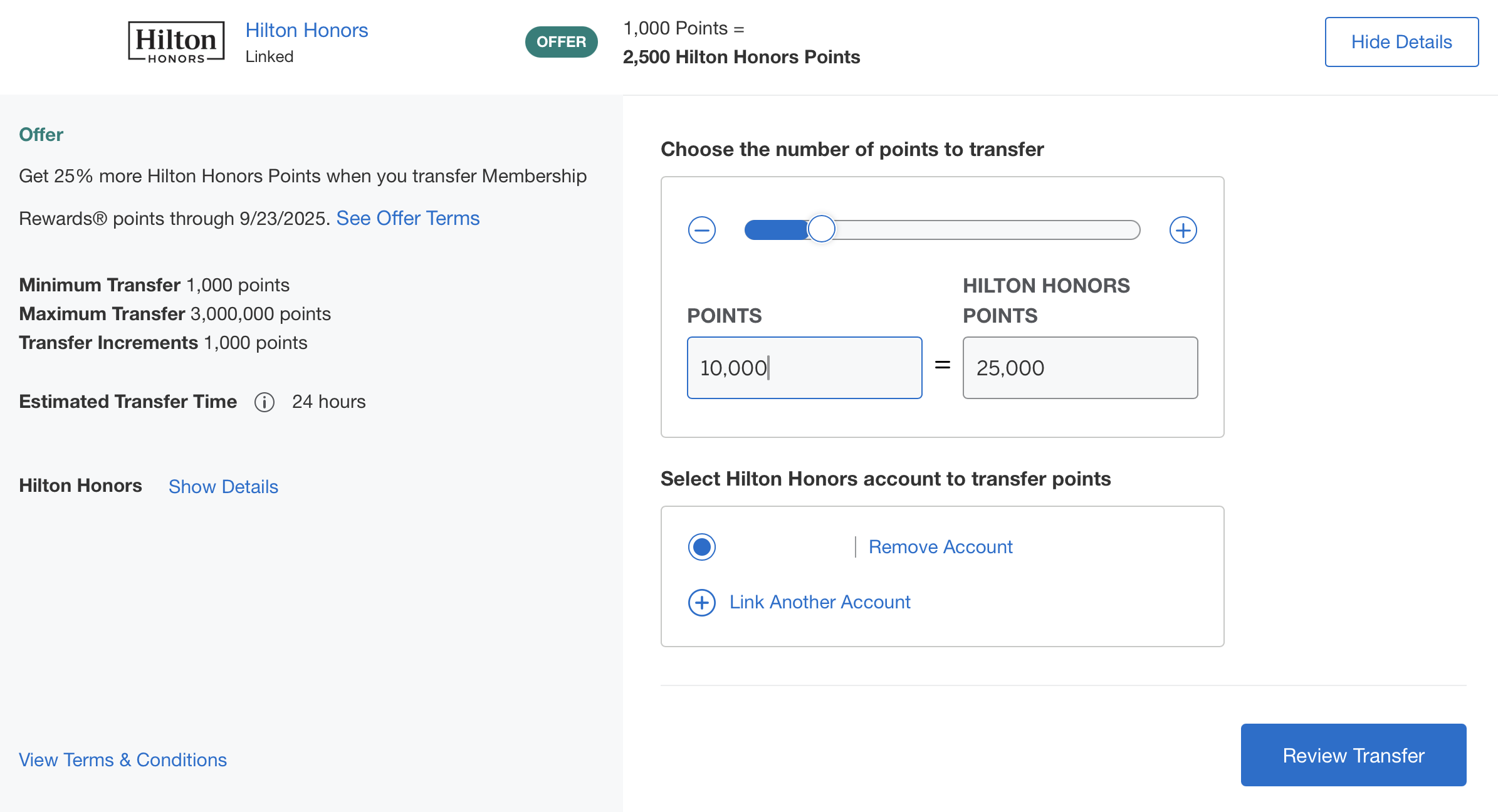1498x812 pixels.
Task: Click 'Transfer Increments 1,000 points' text
Action: (163, 343)
